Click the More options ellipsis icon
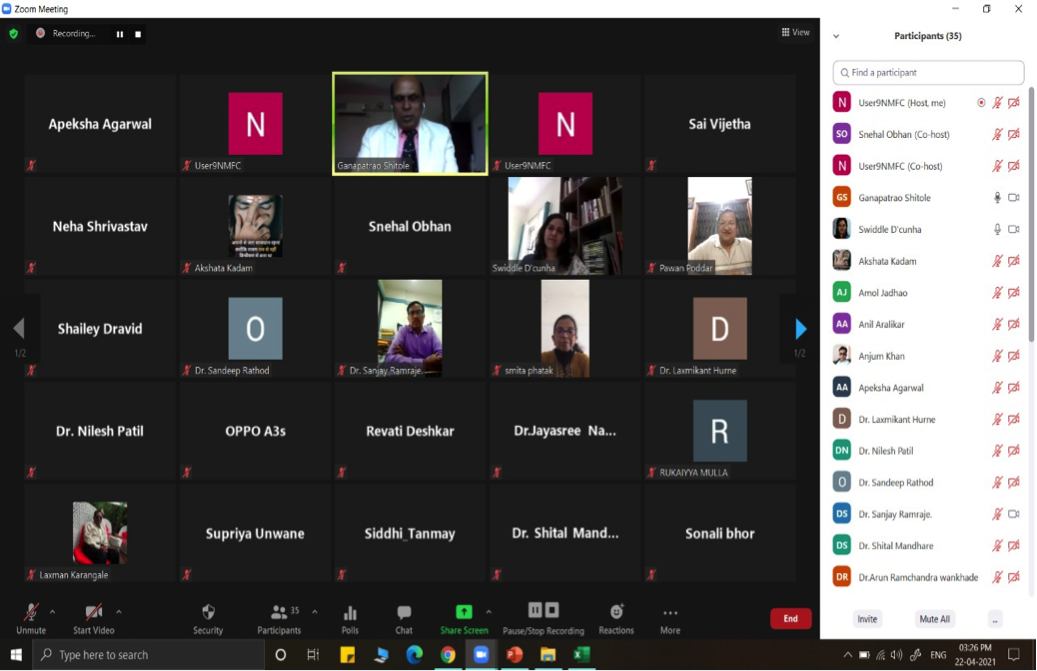Image resolution: width=1037 pixels, height=671 pixels. pyautogui.click(x=670, y=613)
